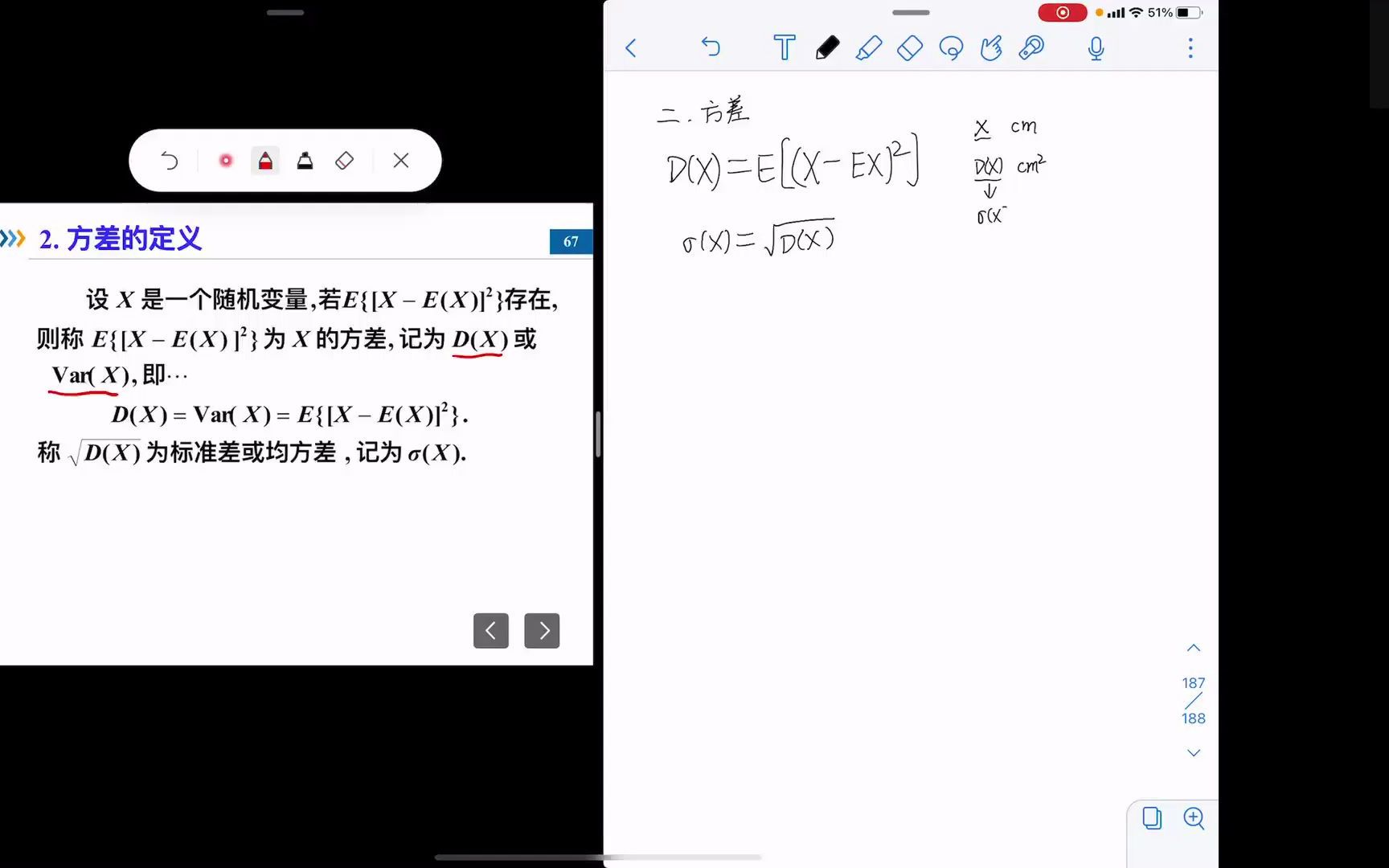Select the red pen in markup bar
The width and height of the screenshot is (1389, 868).
(x=265, y=161)
